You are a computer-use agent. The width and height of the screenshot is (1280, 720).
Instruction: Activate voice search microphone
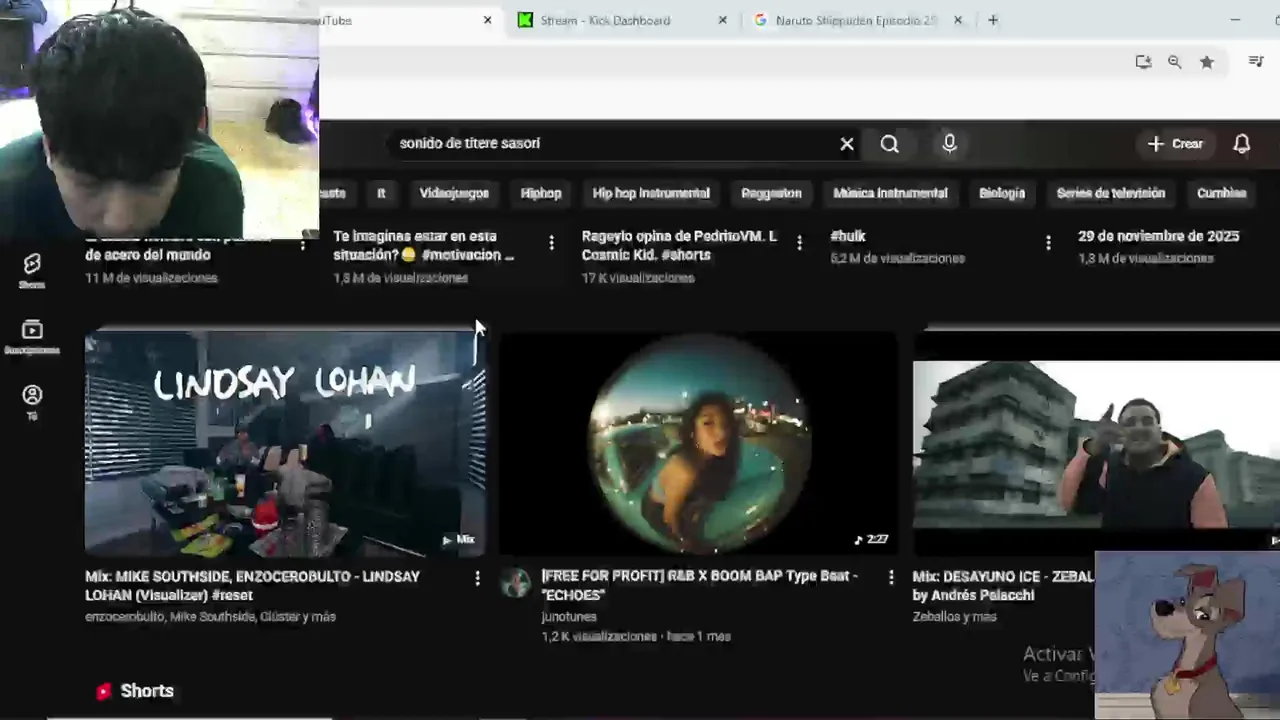point(949,144)
